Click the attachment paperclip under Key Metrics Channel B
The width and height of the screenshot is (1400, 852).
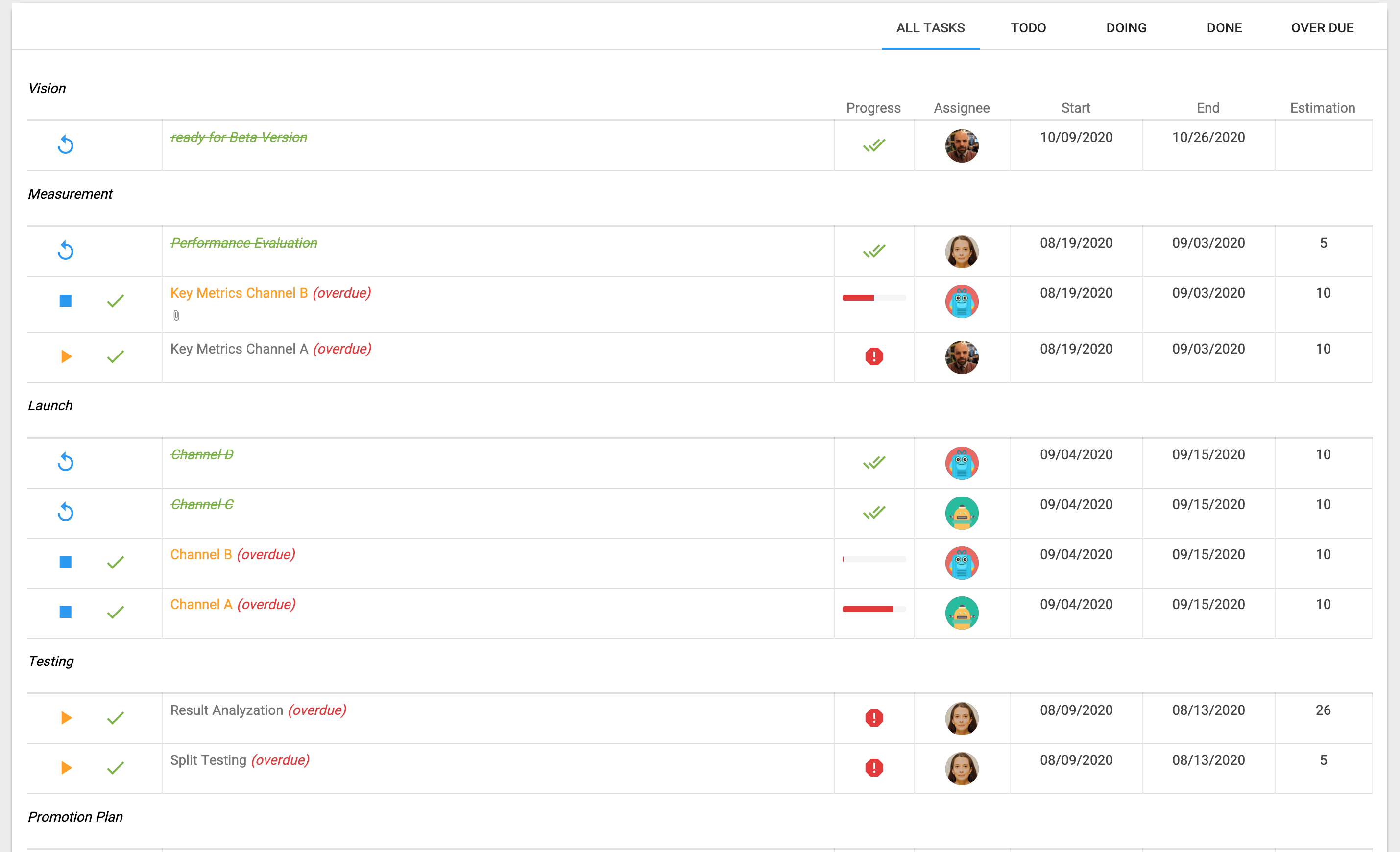(176, 315)
